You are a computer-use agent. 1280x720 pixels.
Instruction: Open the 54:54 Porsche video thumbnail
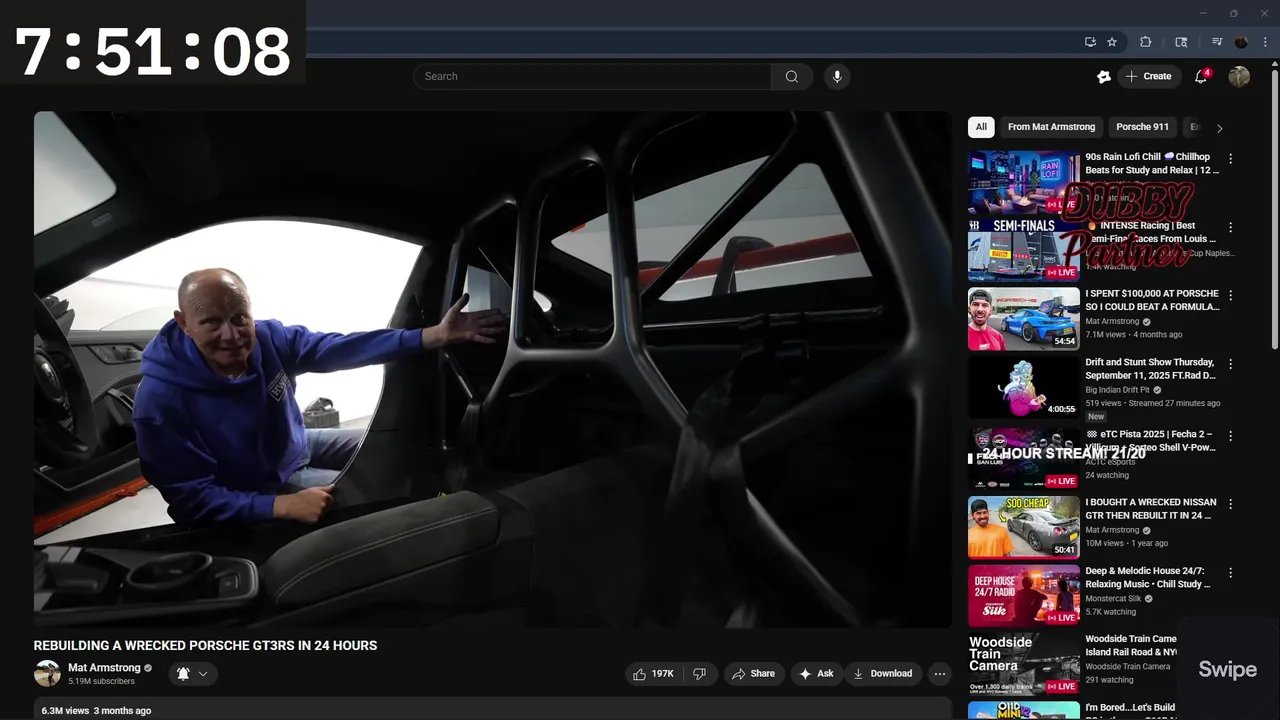click(x=1023, y=319)
